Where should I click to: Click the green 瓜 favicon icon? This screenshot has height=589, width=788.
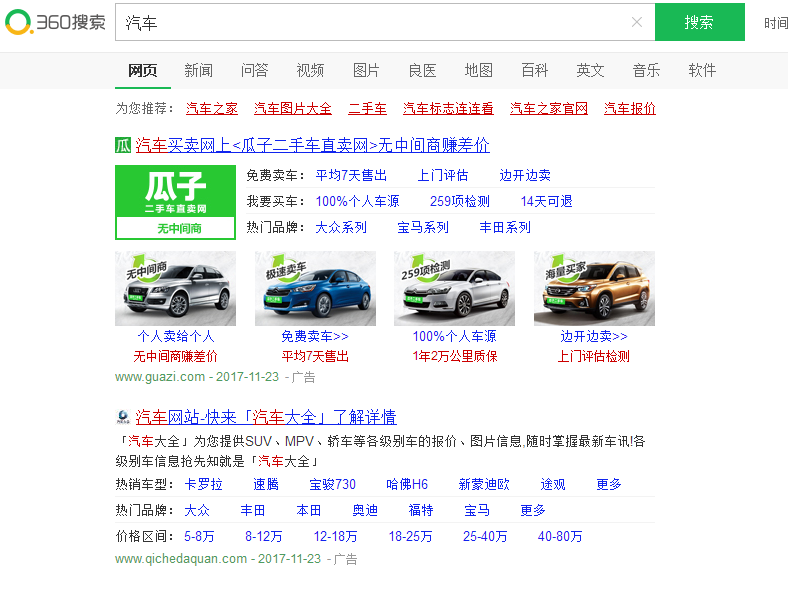[123, 145]
